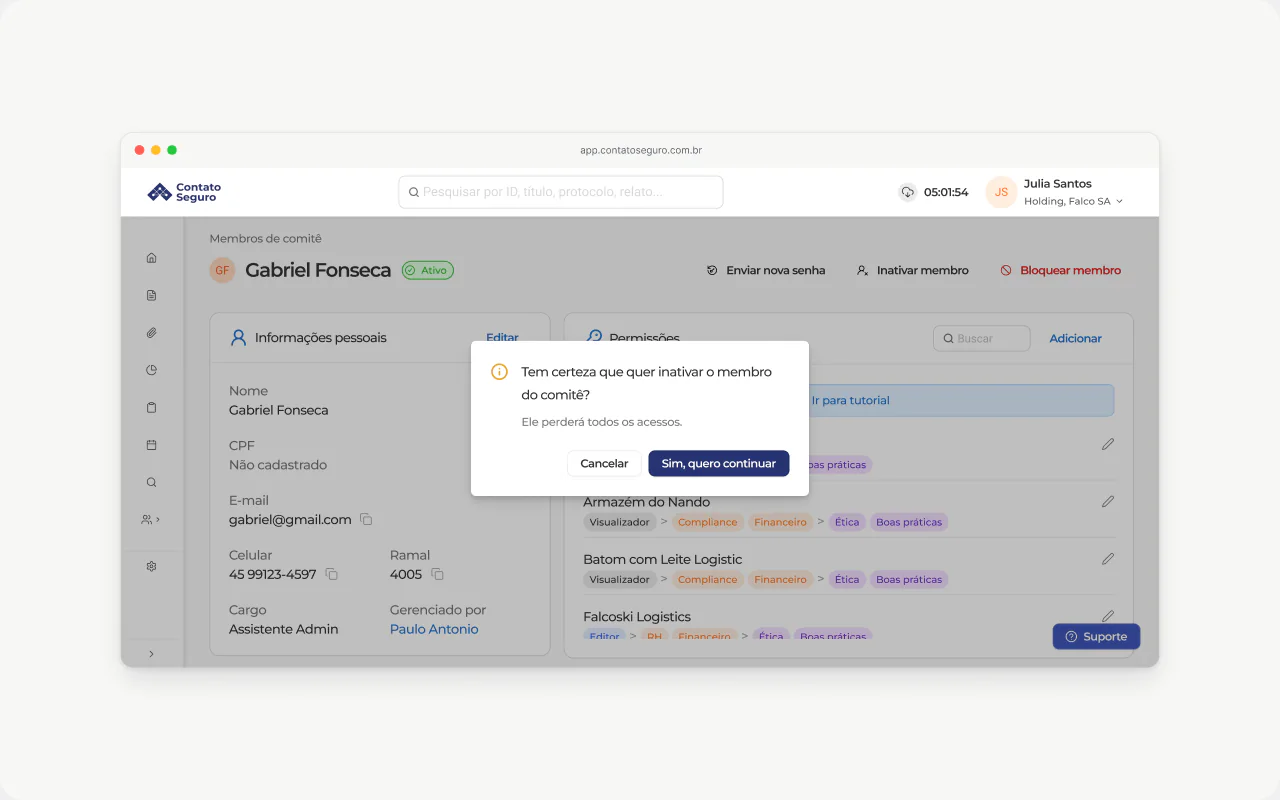Confirm with "Sim, quero continuar"
This screenshot has width=1280, height=800.
click(x=719, y=463)
